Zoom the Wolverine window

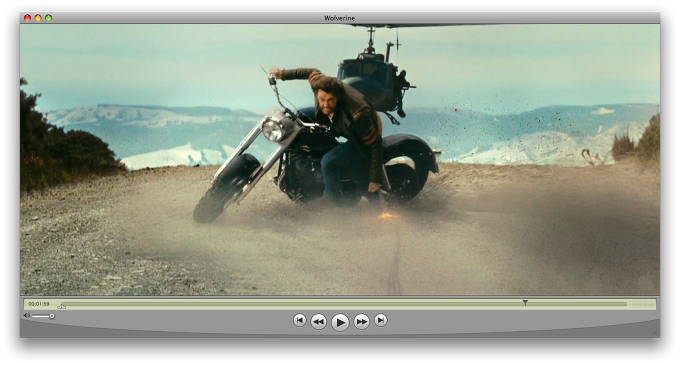pos(48,18)
